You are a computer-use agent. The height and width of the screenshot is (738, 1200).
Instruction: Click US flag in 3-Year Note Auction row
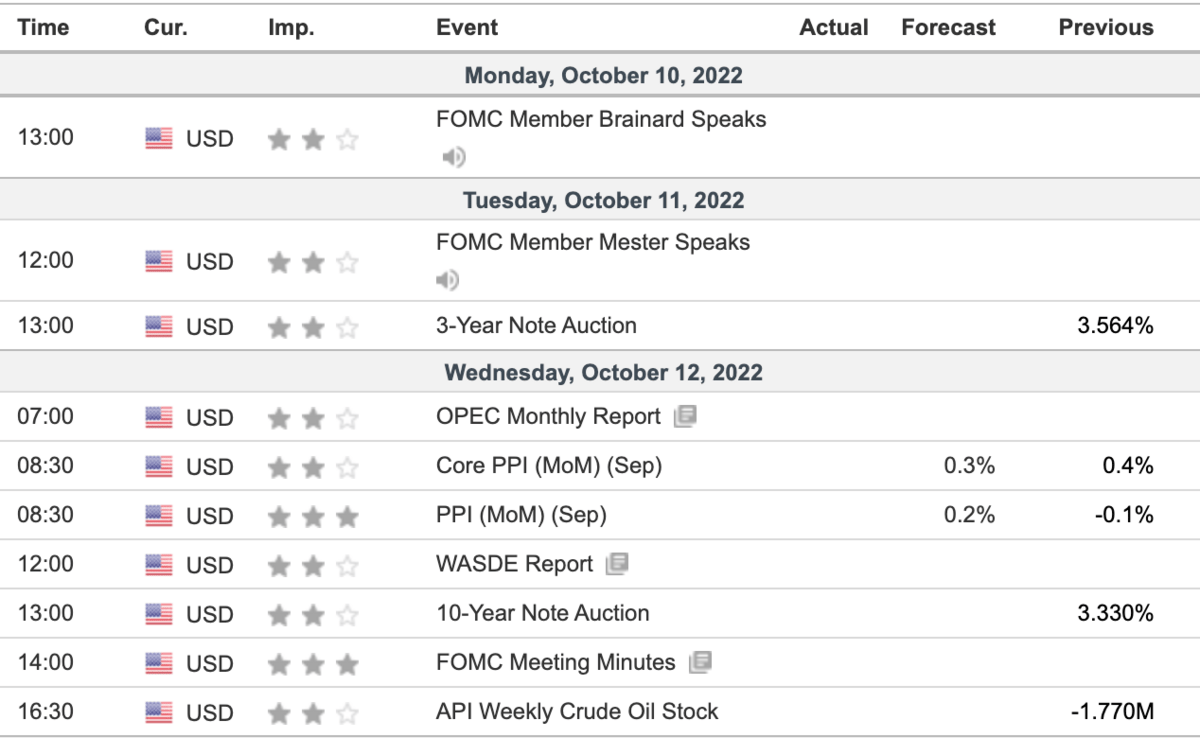coord(159,326)
